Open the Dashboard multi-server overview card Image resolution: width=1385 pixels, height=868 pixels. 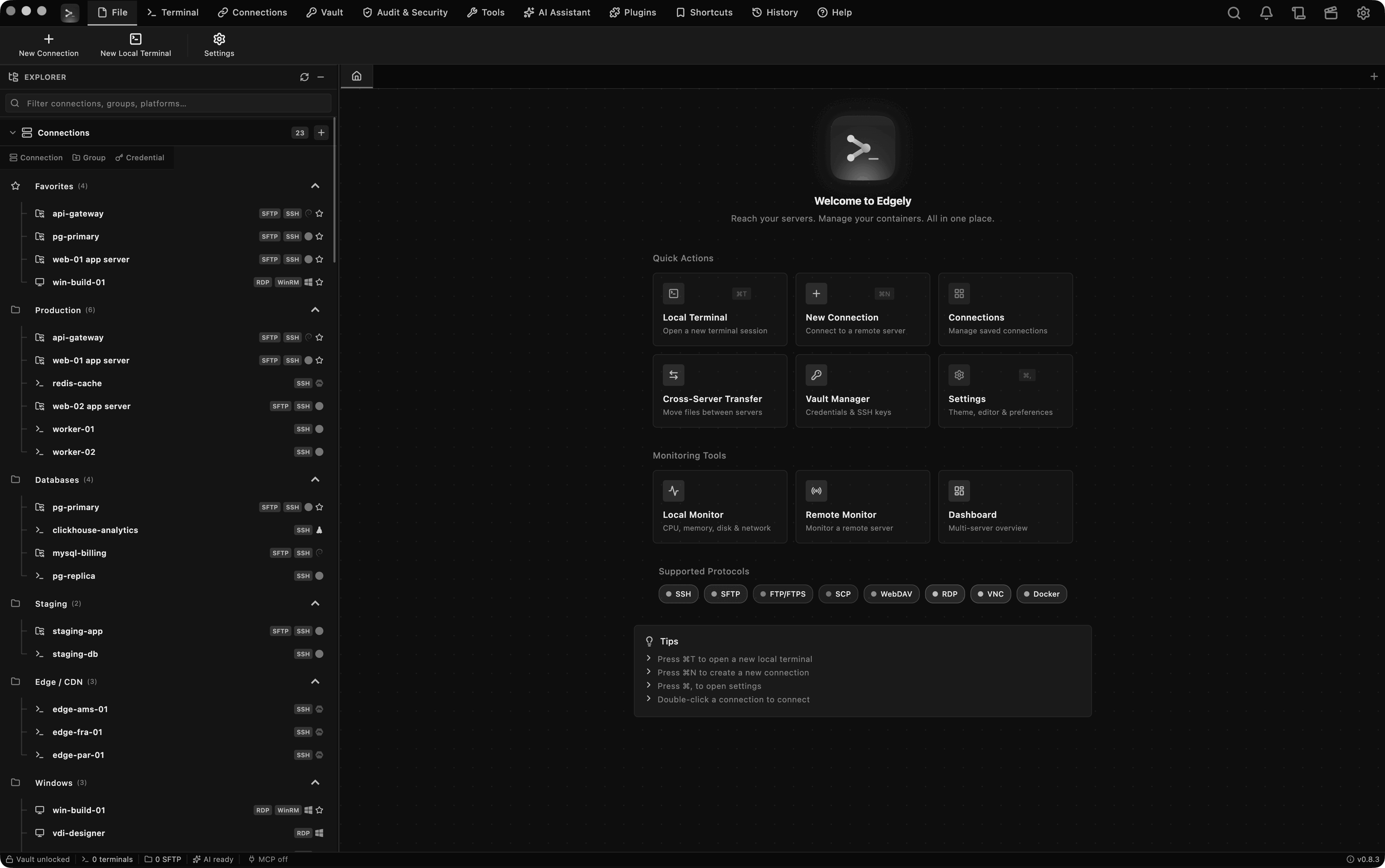(1005, 507)
